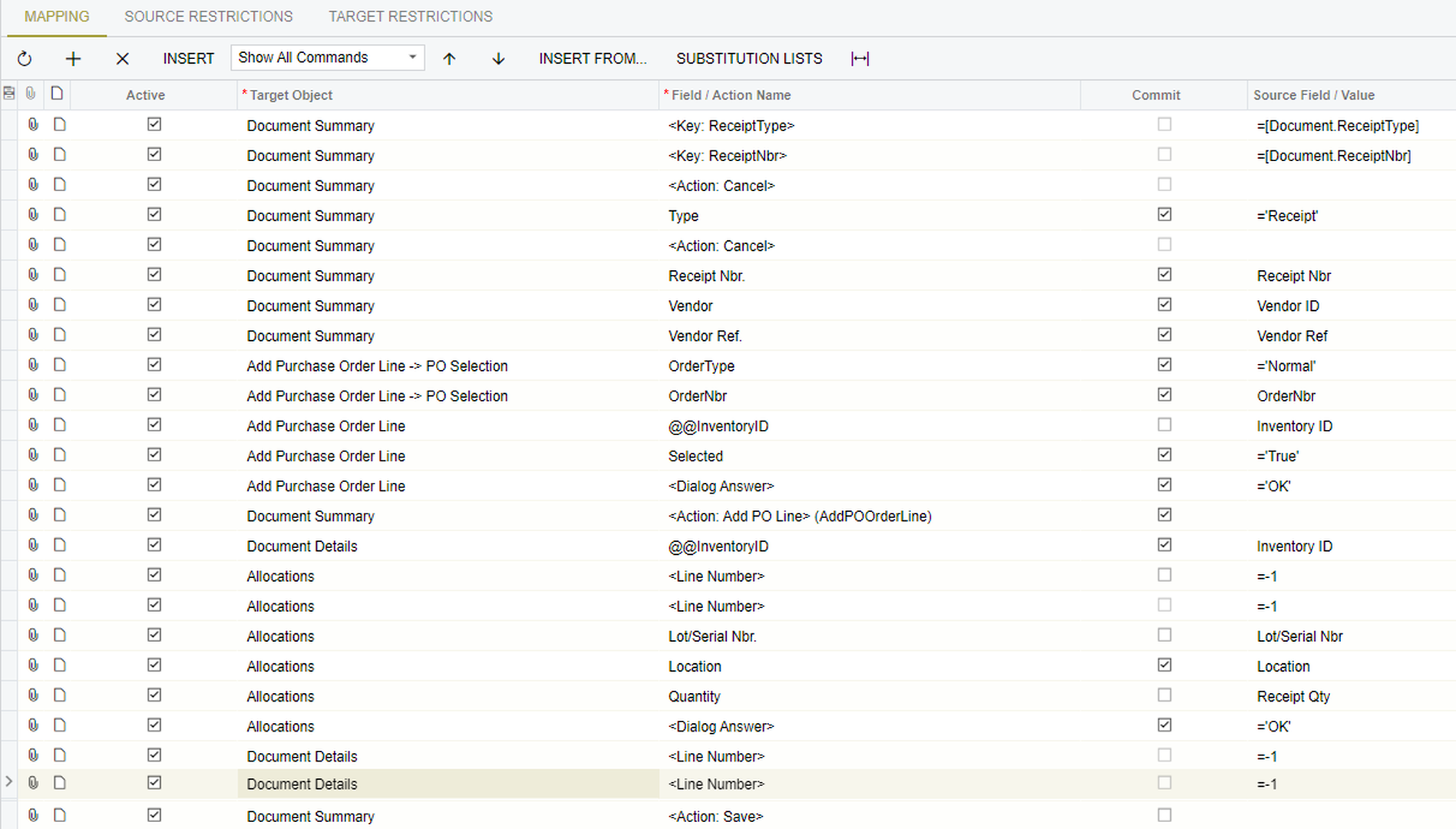Uncheck Active for the Receipt Nbr. row

pyautogui.click(x=154, y=275)
